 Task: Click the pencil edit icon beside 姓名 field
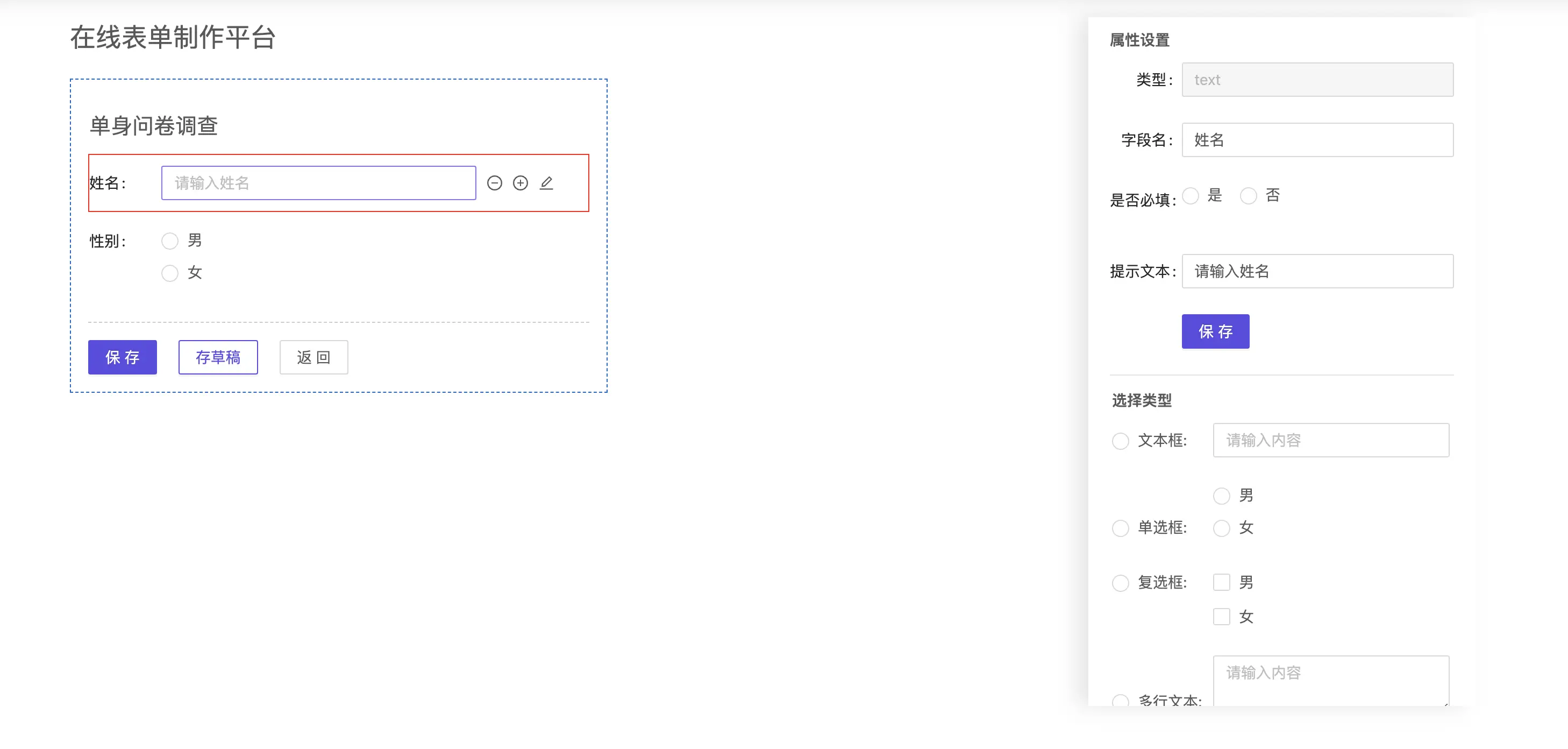pyautogui.click(x=547, y=183)
